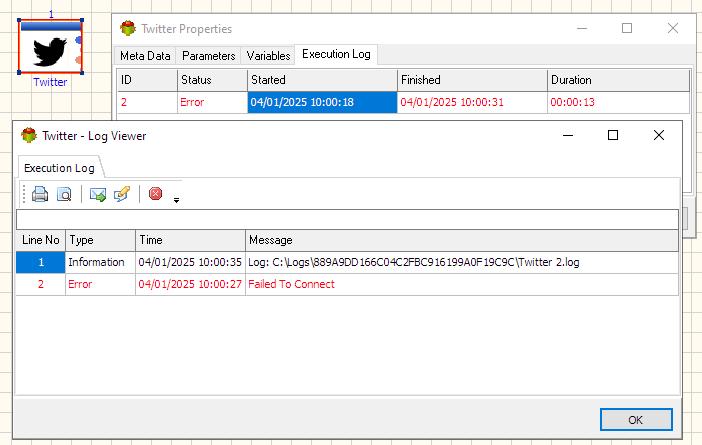The height and width of the screenshot is (445, 702).
Task: Select the 'Failed To Connect' message
Action: click(x=291, y=284)
